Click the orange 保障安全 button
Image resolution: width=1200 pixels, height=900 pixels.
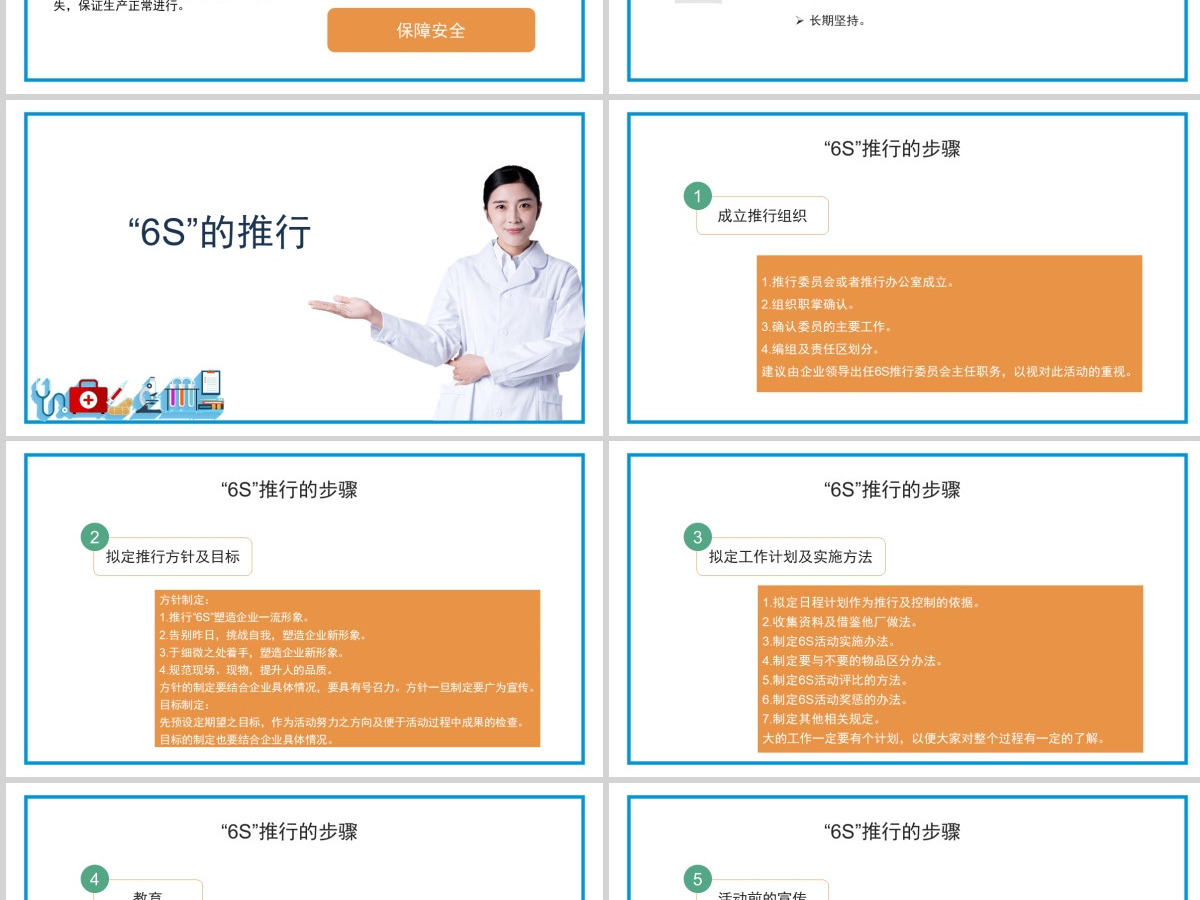tap(431, 30)
